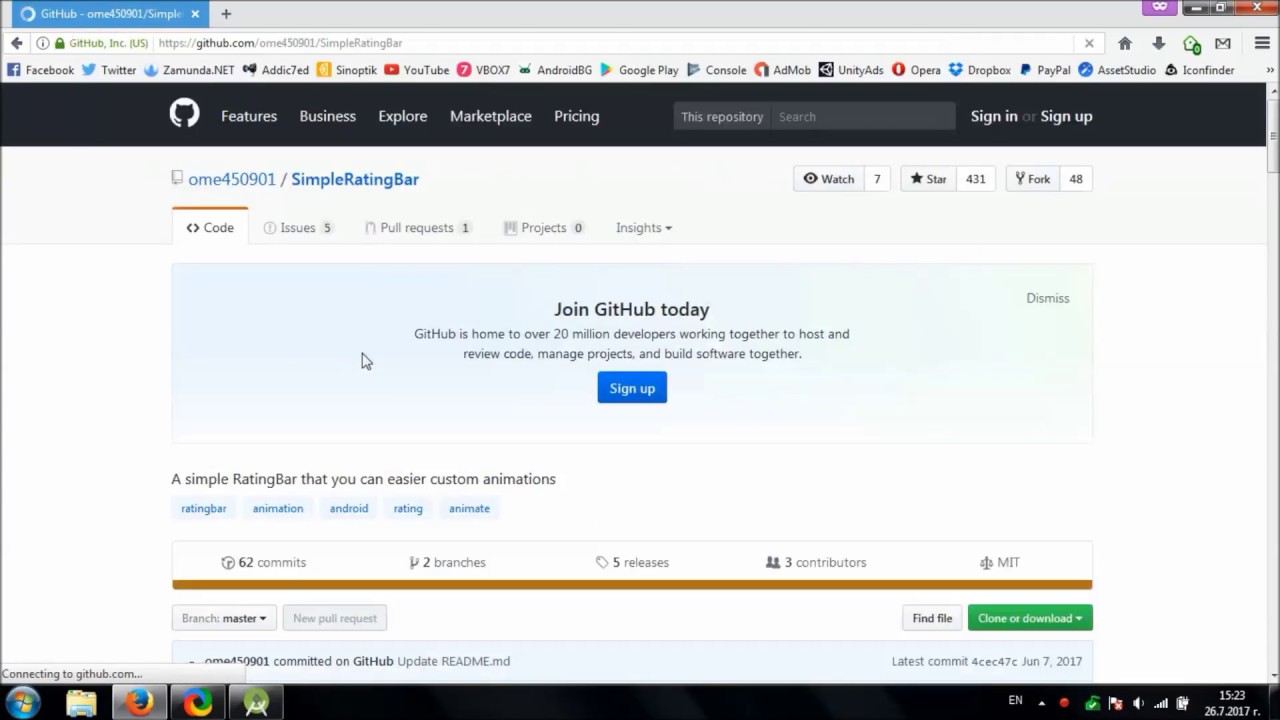Open the 62 commits link
1280x720 pixels.
point(264,562)
